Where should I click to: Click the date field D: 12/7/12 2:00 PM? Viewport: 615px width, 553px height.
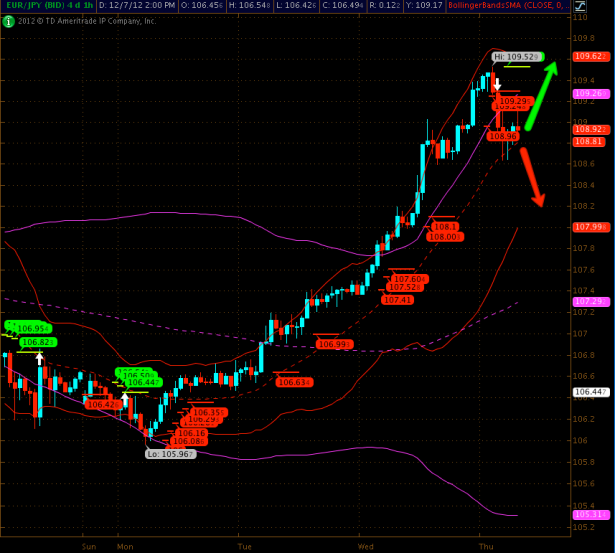point(137,5)
